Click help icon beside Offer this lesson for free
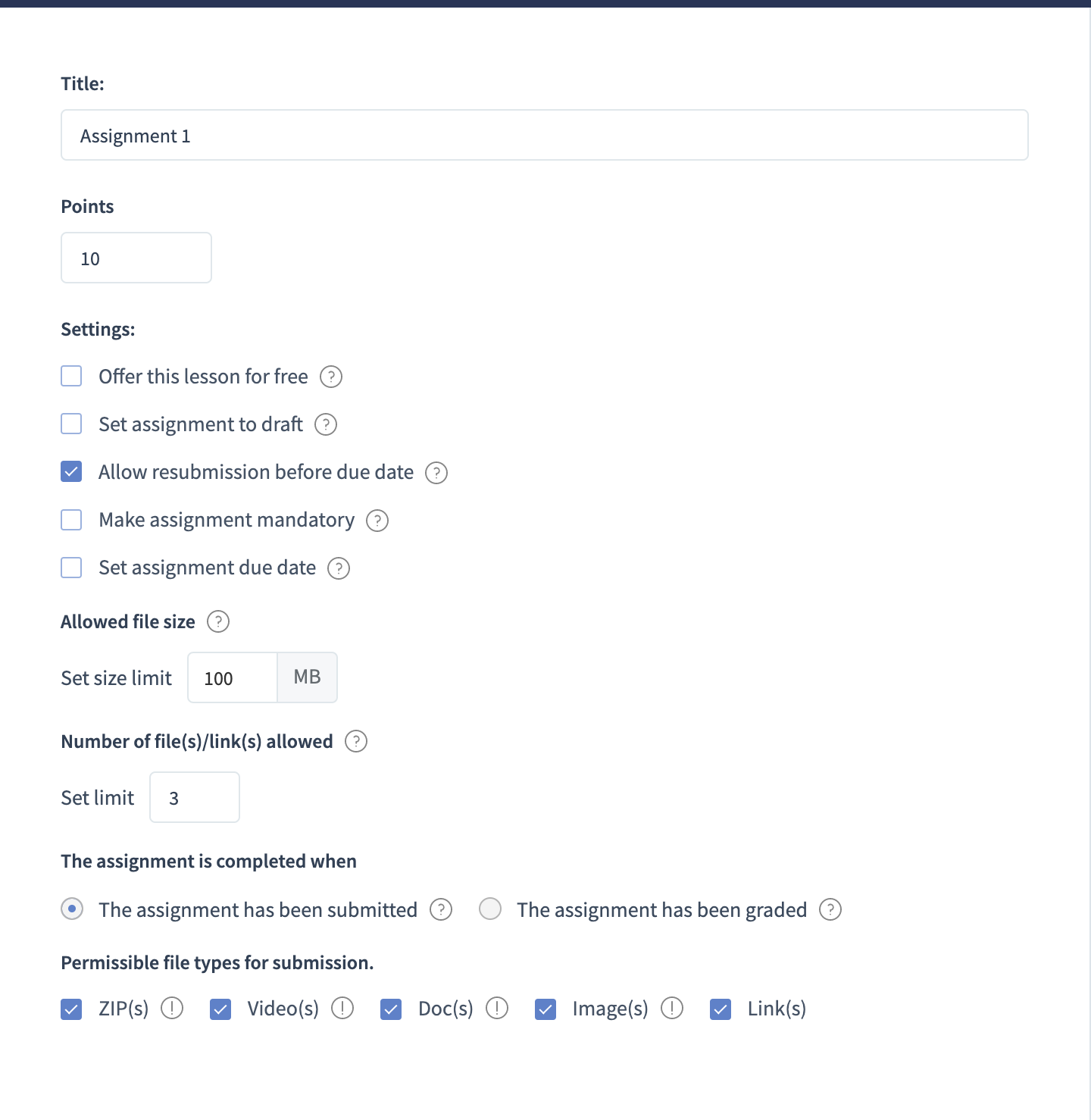The image size is (1091, 1120). click(331, 377)
